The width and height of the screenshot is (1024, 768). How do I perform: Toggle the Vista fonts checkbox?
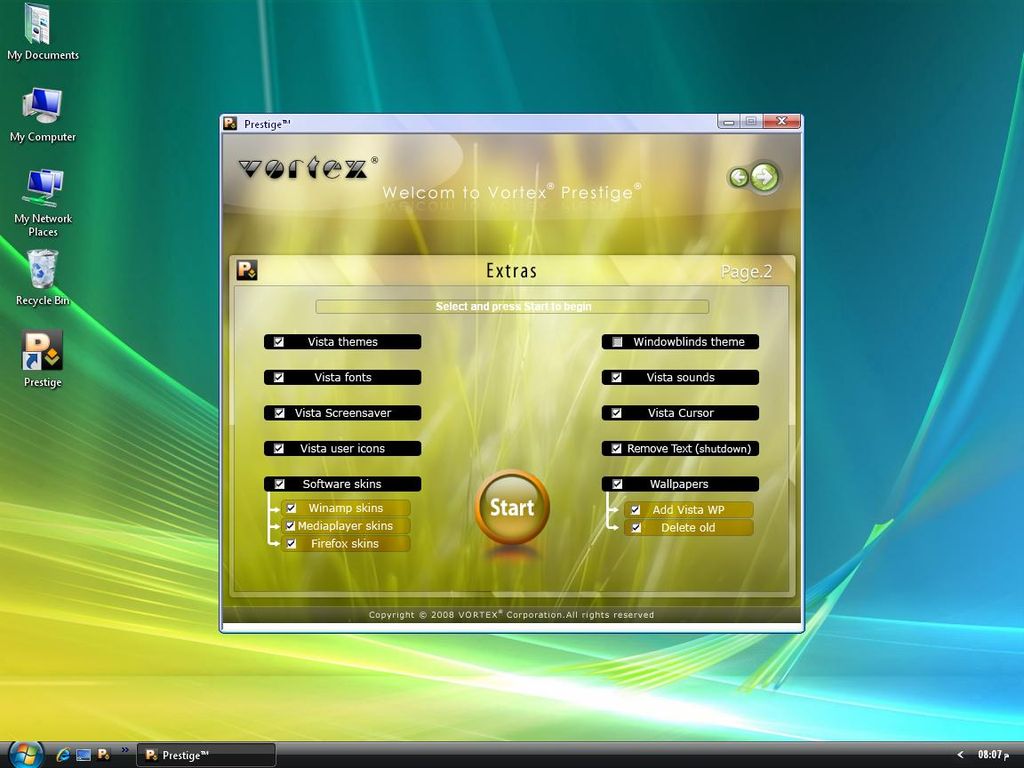[x=279, y=377]
